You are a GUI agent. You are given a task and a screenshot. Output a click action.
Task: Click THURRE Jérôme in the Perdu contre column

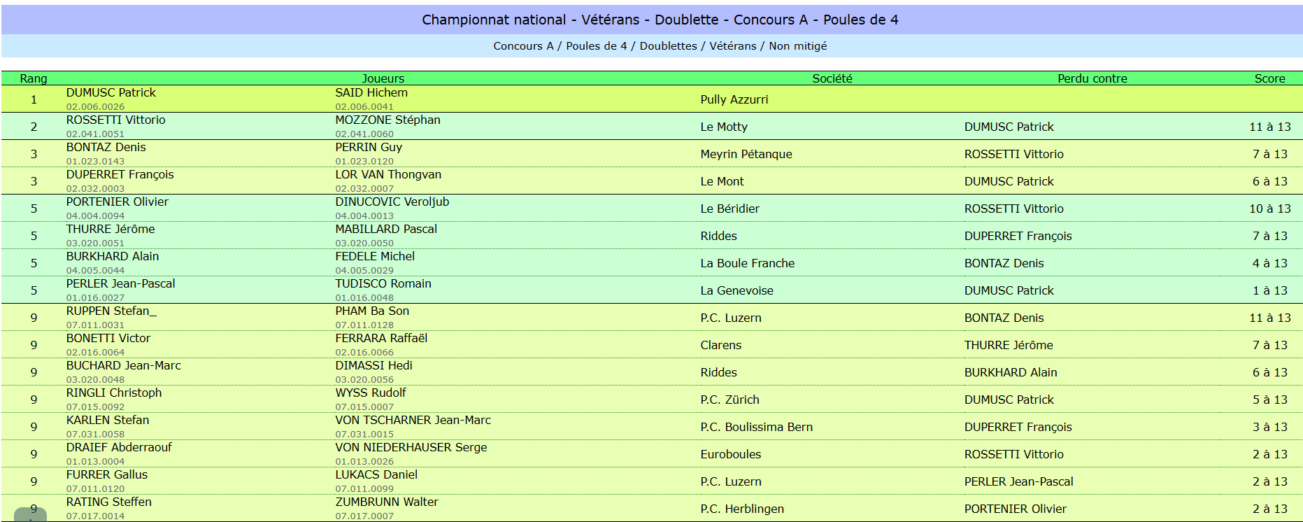[1008, 345]
